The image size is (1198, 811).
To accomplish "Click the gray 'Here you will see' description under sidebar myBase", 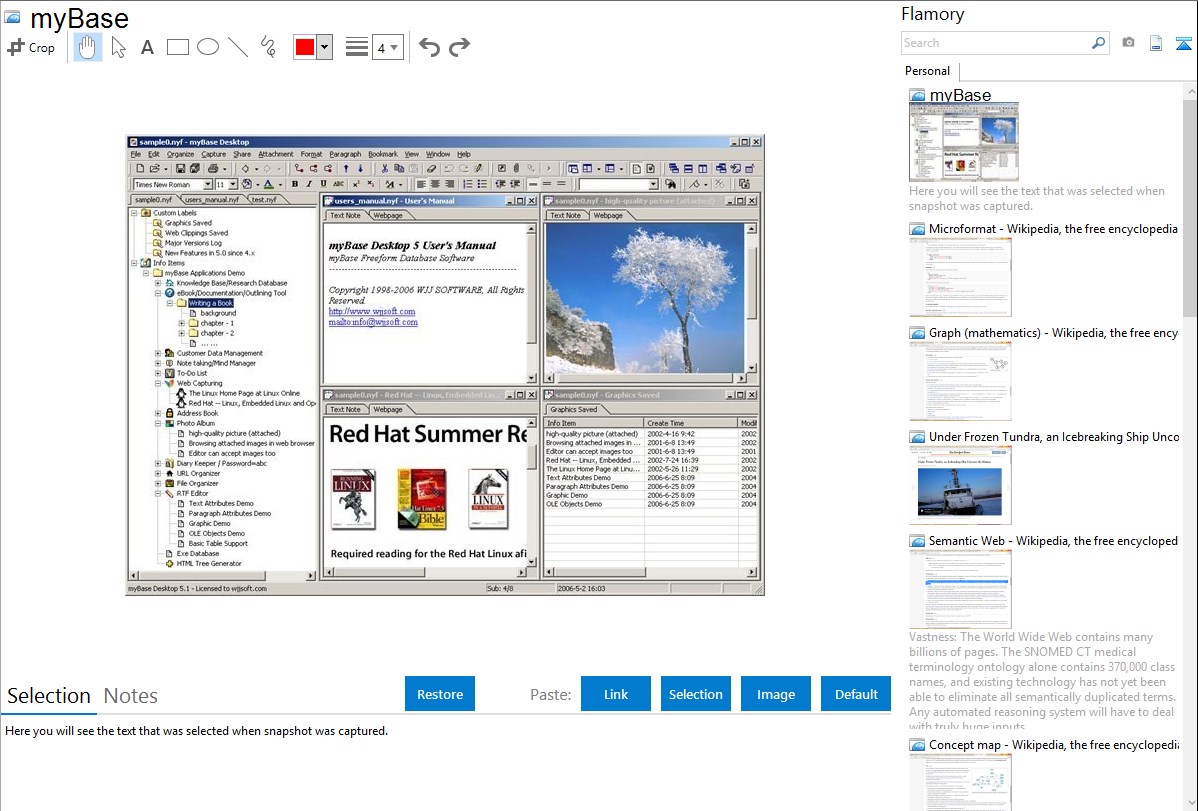I will coord(1037,198).
